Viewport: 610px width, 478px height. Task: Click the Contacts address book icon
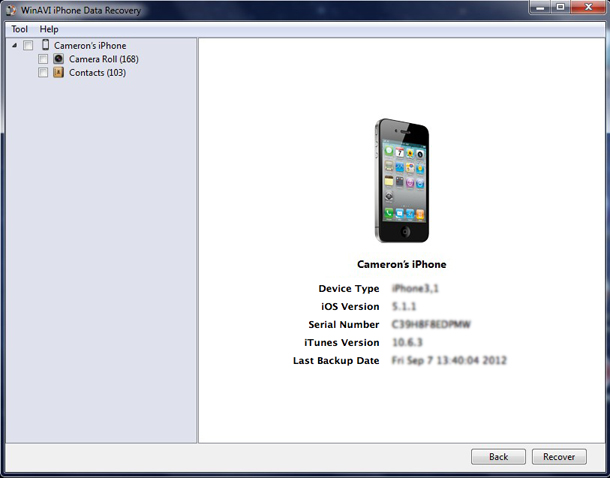58,72
